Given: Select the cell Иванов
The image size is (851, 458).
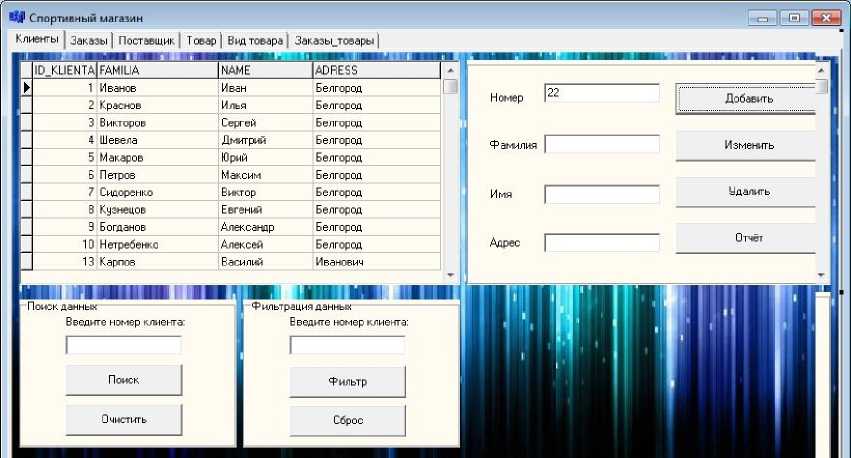Looking at the screenshot, I should point(157,88).
